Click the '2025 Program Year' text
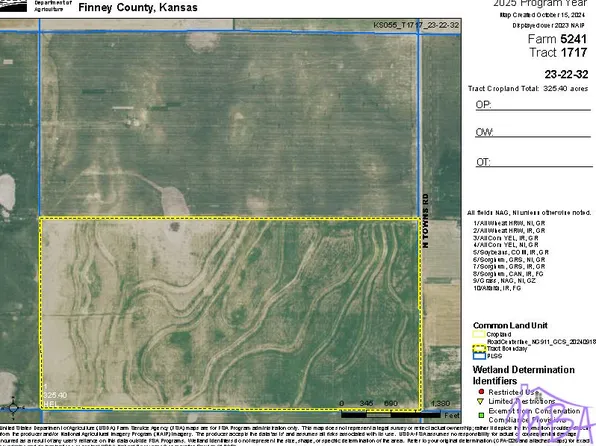The height and width of the screenshot is (446, 596). pos(540,3)
